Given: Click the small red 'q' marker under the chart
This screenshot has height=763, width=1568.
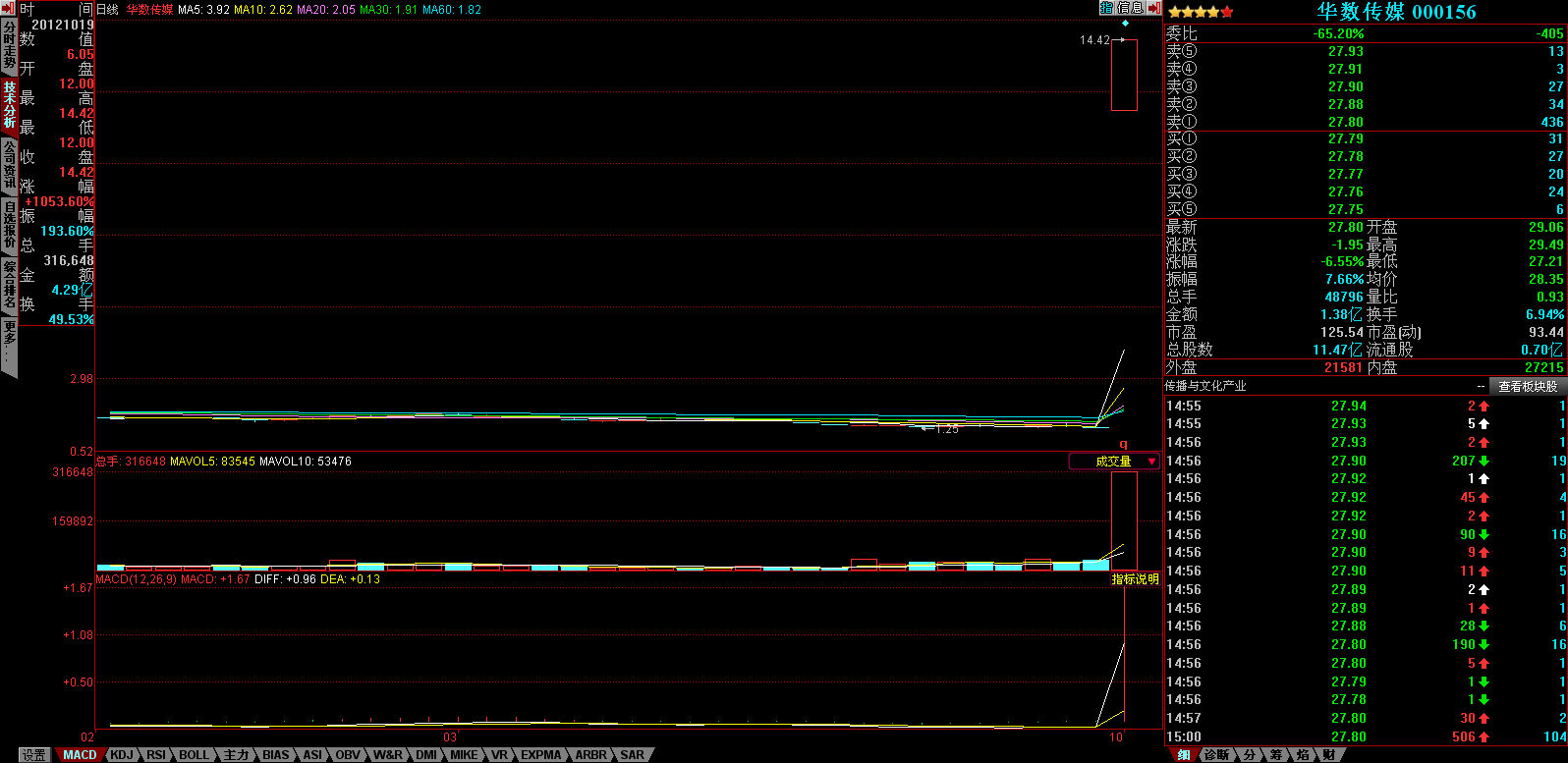Looking at the screenshot, I should pos(1124,444).
